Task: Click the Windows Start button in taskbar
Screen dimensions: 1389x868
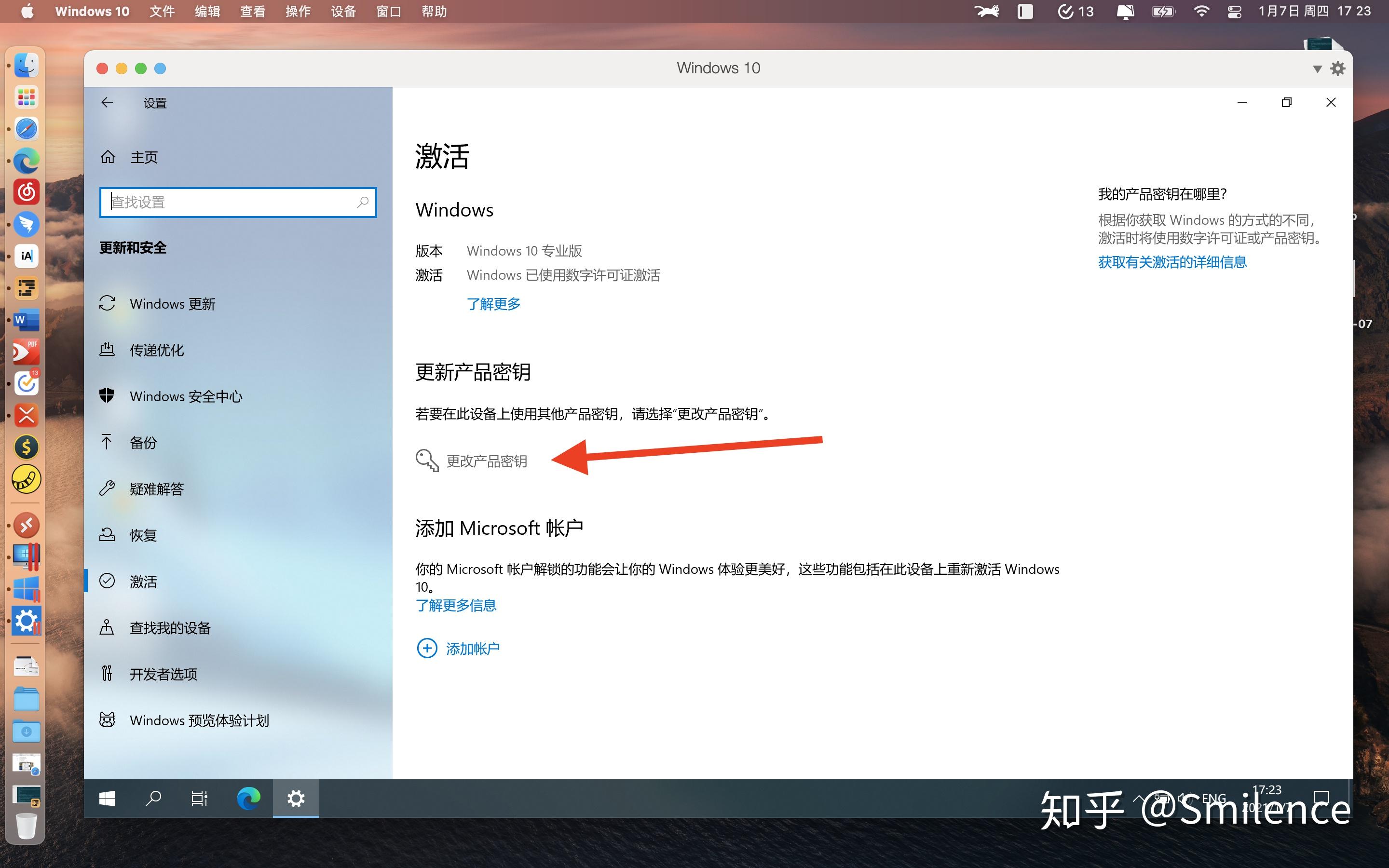Action: click(x=107, y=798)
